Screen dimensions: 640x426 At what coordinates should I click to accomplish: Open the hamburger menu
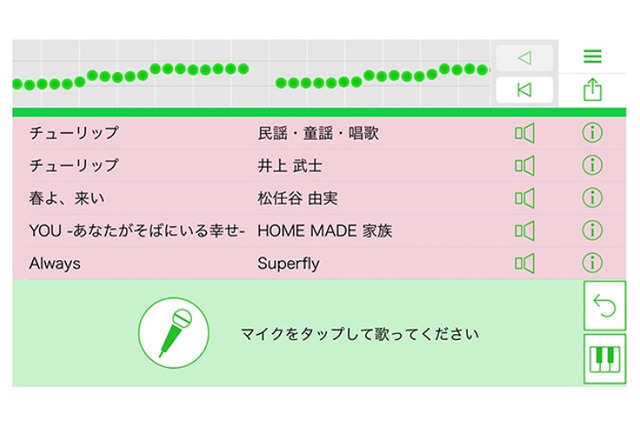[x=593, y=57]
